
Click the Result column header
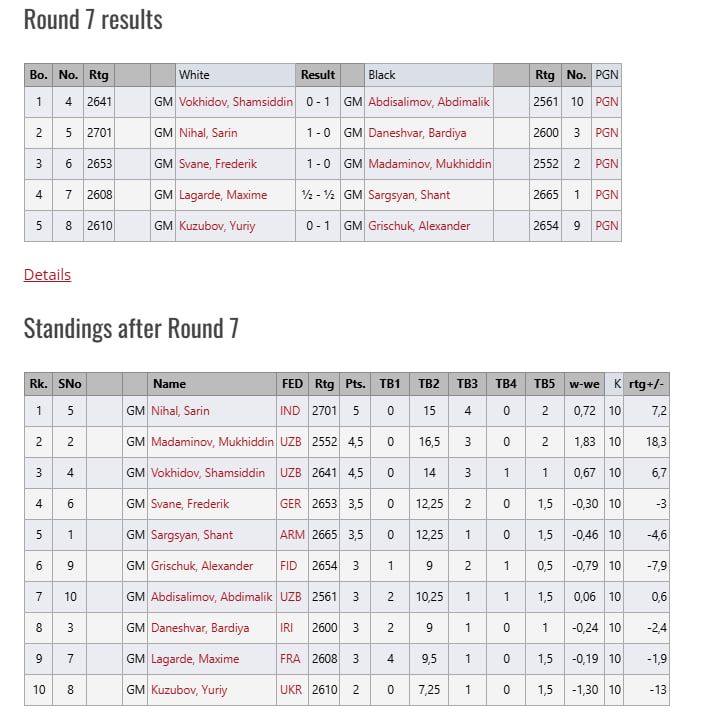pos(318,75)
